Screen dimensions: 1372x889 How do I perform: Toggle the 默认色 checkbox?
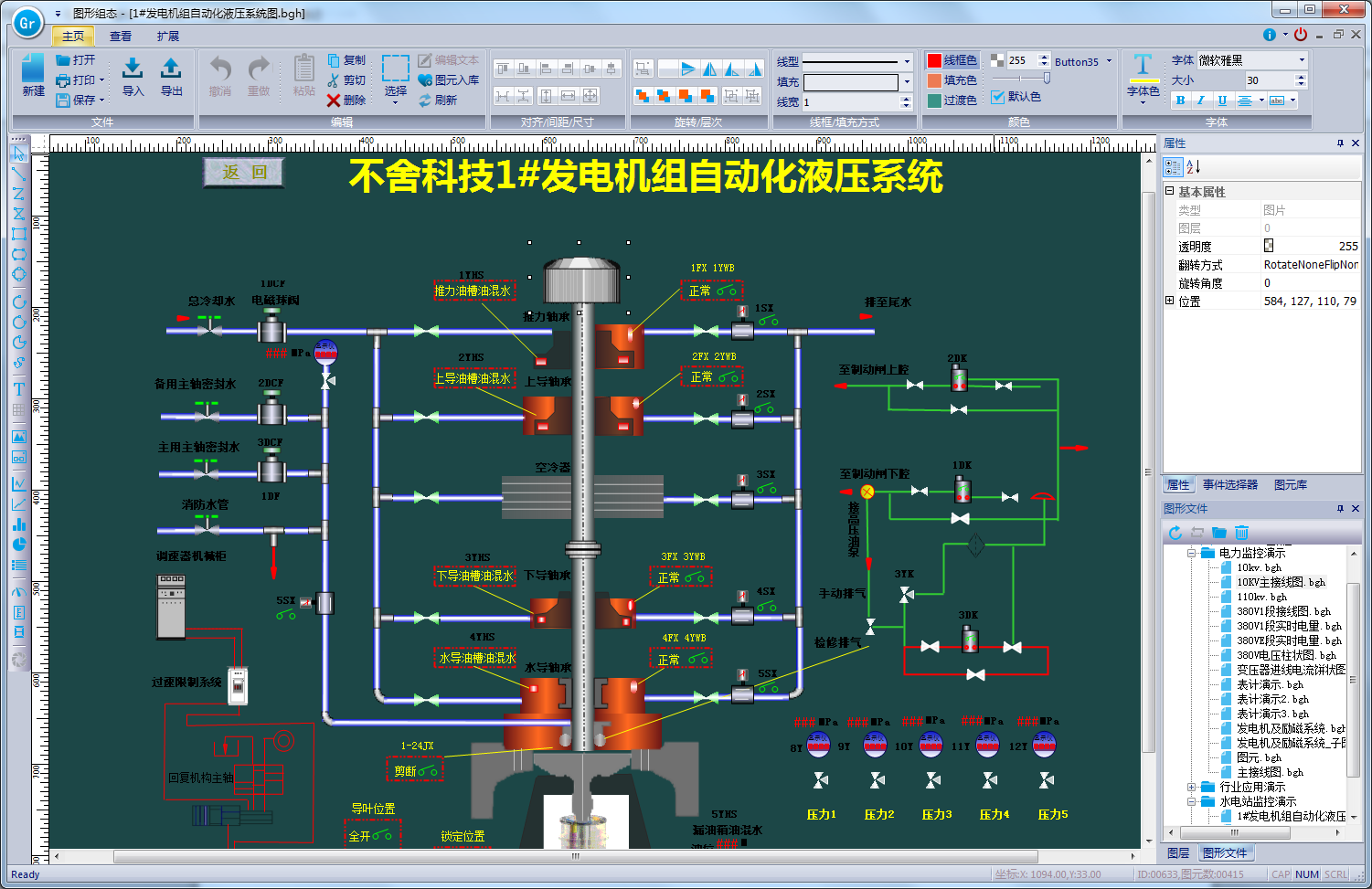pyautogui.click(x=997, y=97)
